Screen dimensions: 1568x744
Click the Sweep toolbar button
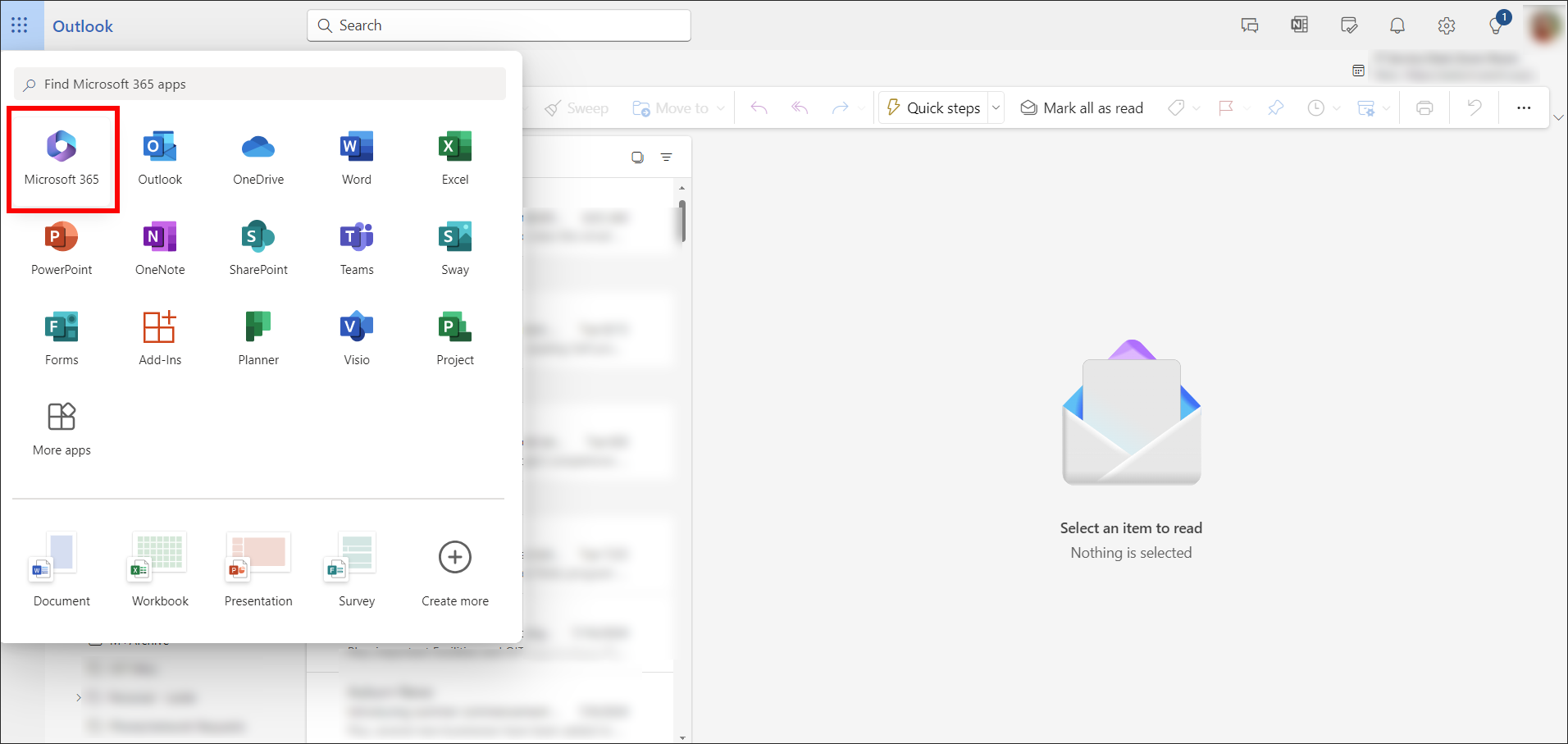[x=577, y=108]
